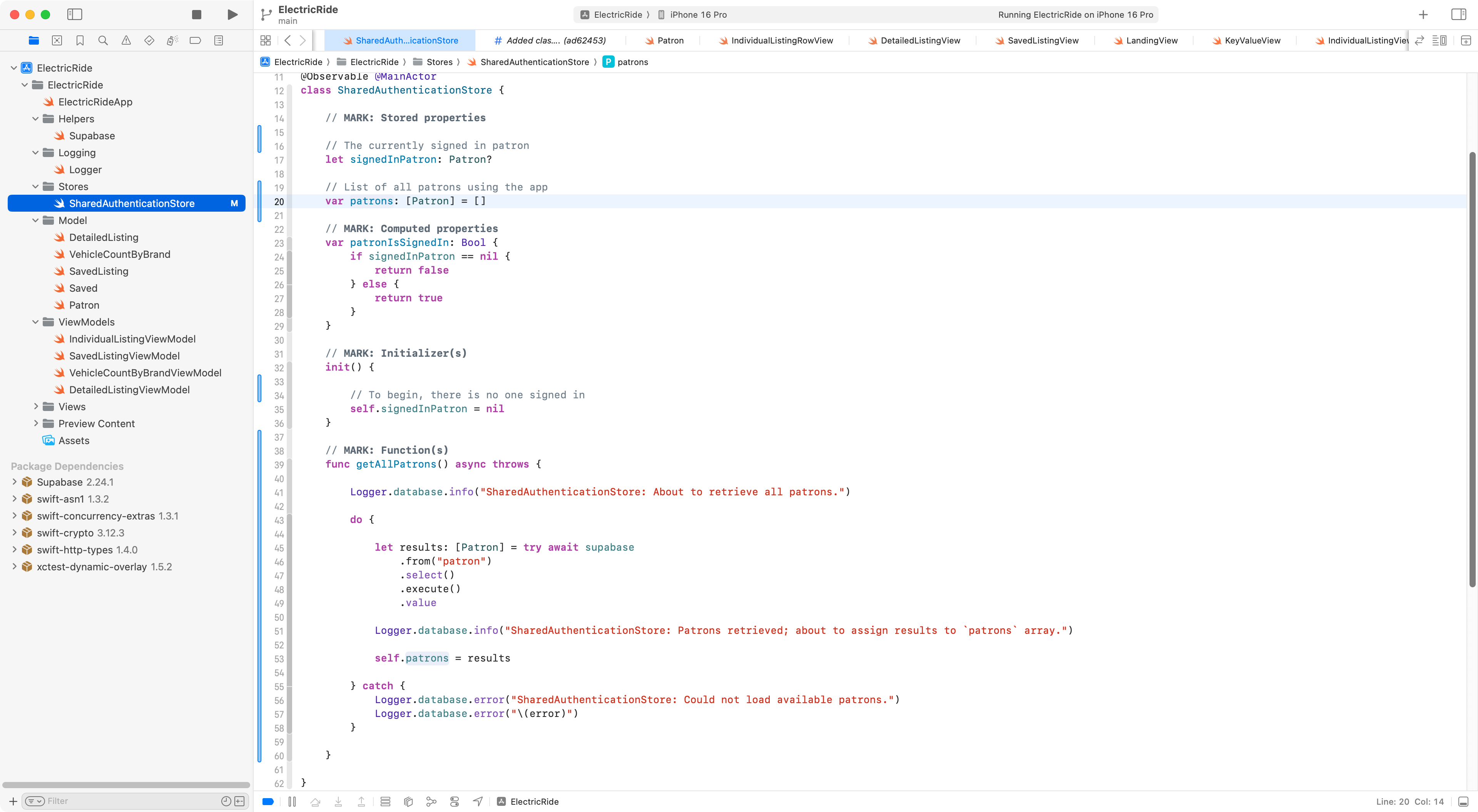Stop the running ElectricRide app
1478x812 pixels.
click(x=196, y=14)
